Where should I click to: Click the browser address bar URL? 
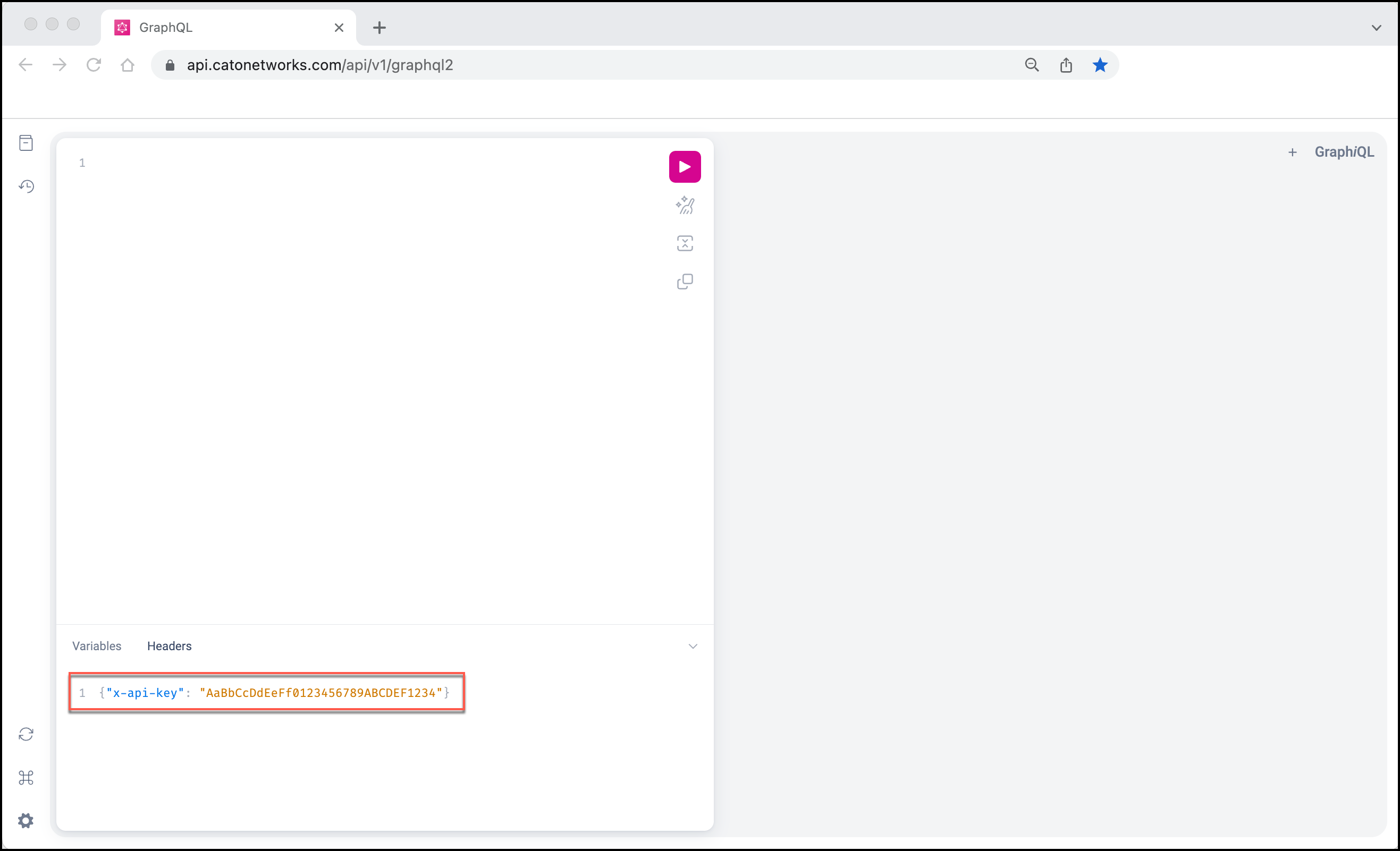320,65
